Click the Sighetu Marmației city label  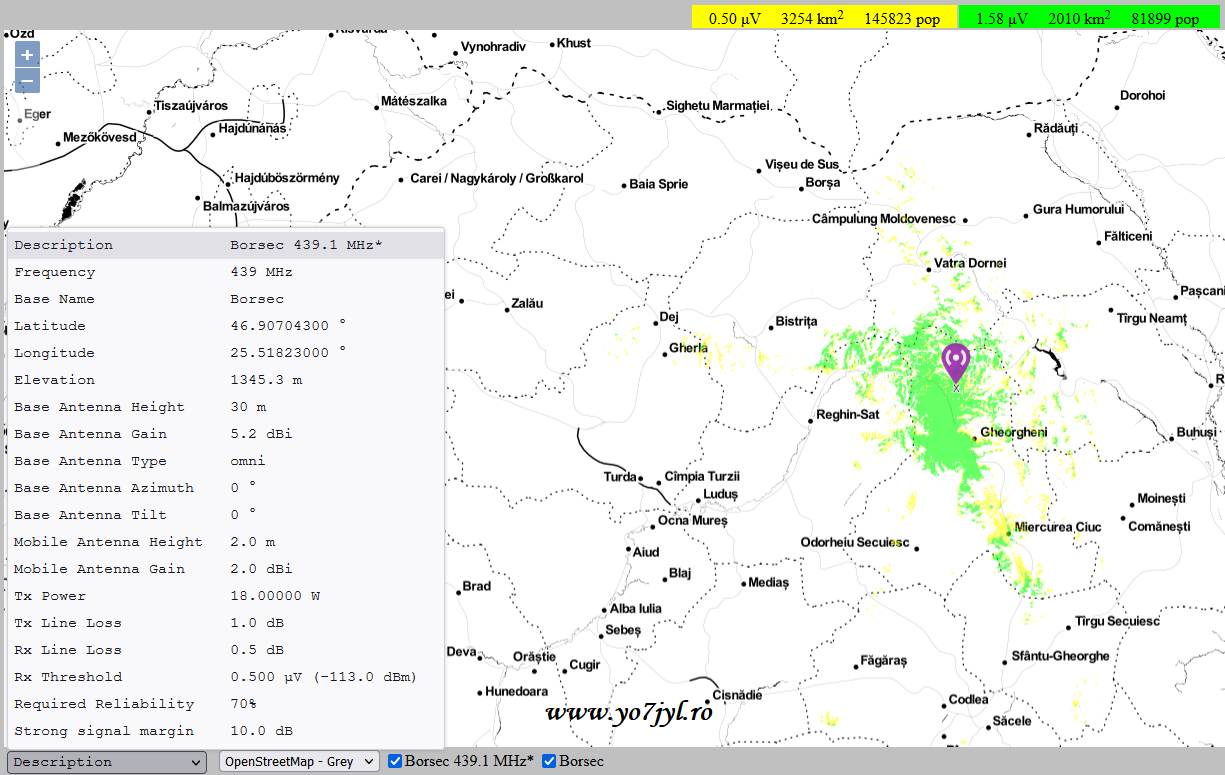(x=718, y=105)
